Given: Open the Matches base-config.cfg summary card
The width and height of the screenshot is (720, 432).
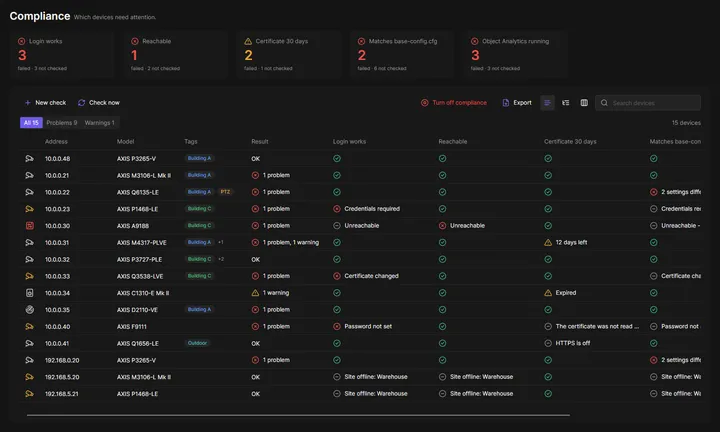Looking at the screenshot, I should [402, 55].
